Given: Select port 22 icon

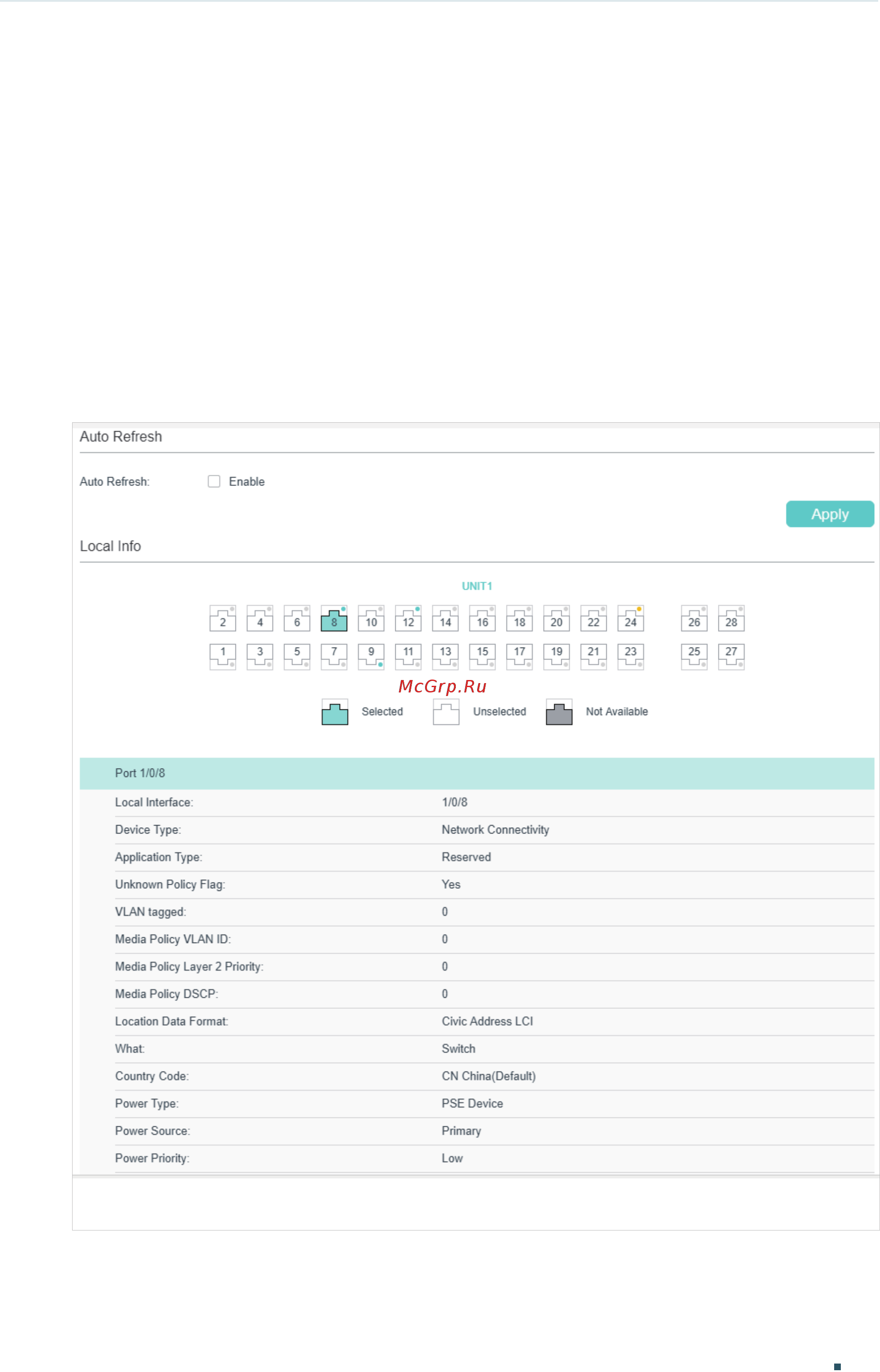Looking at the screenshot, I should 594,619.
